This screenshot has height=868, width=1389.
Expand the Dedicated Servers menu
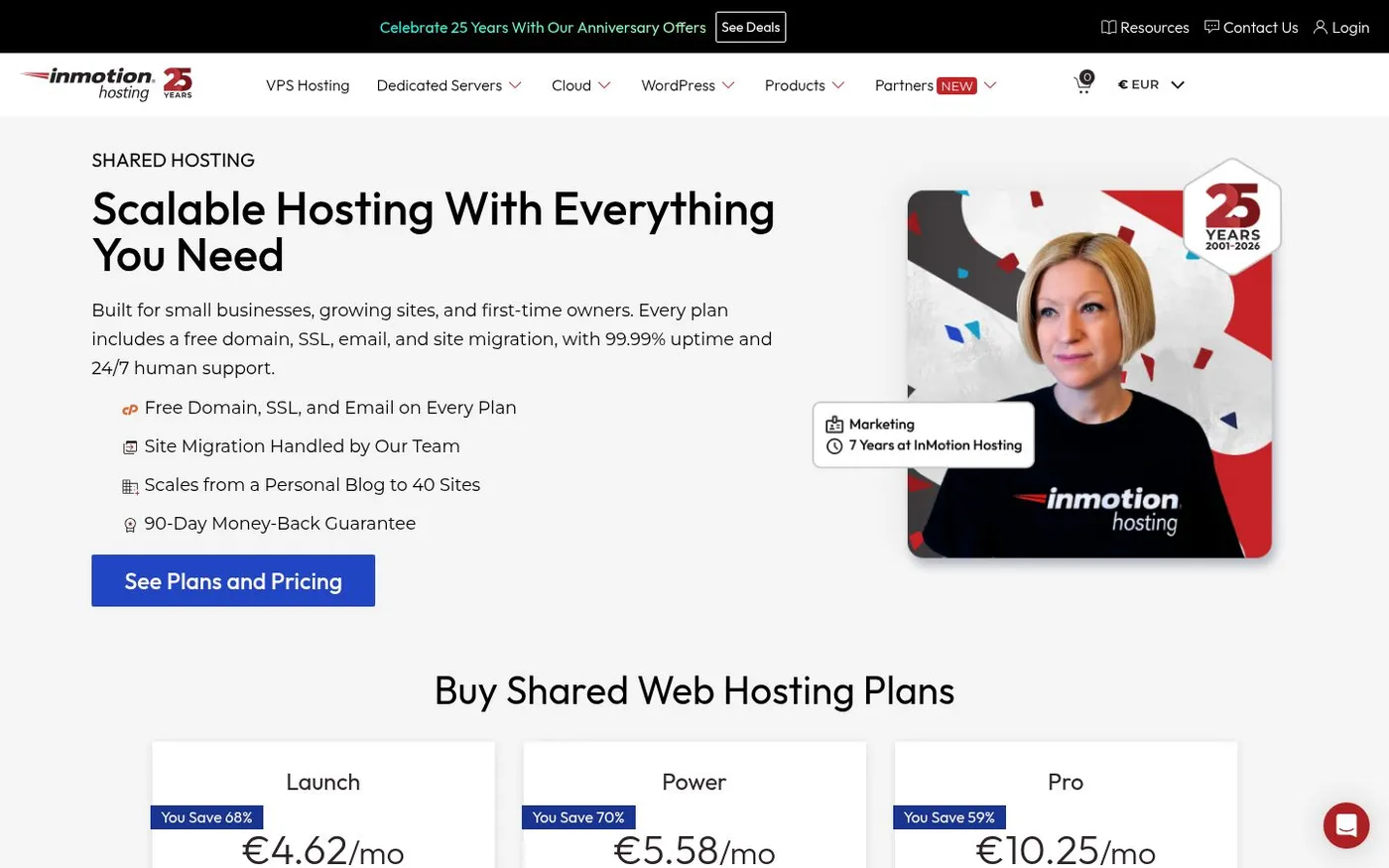pos(448,85)
